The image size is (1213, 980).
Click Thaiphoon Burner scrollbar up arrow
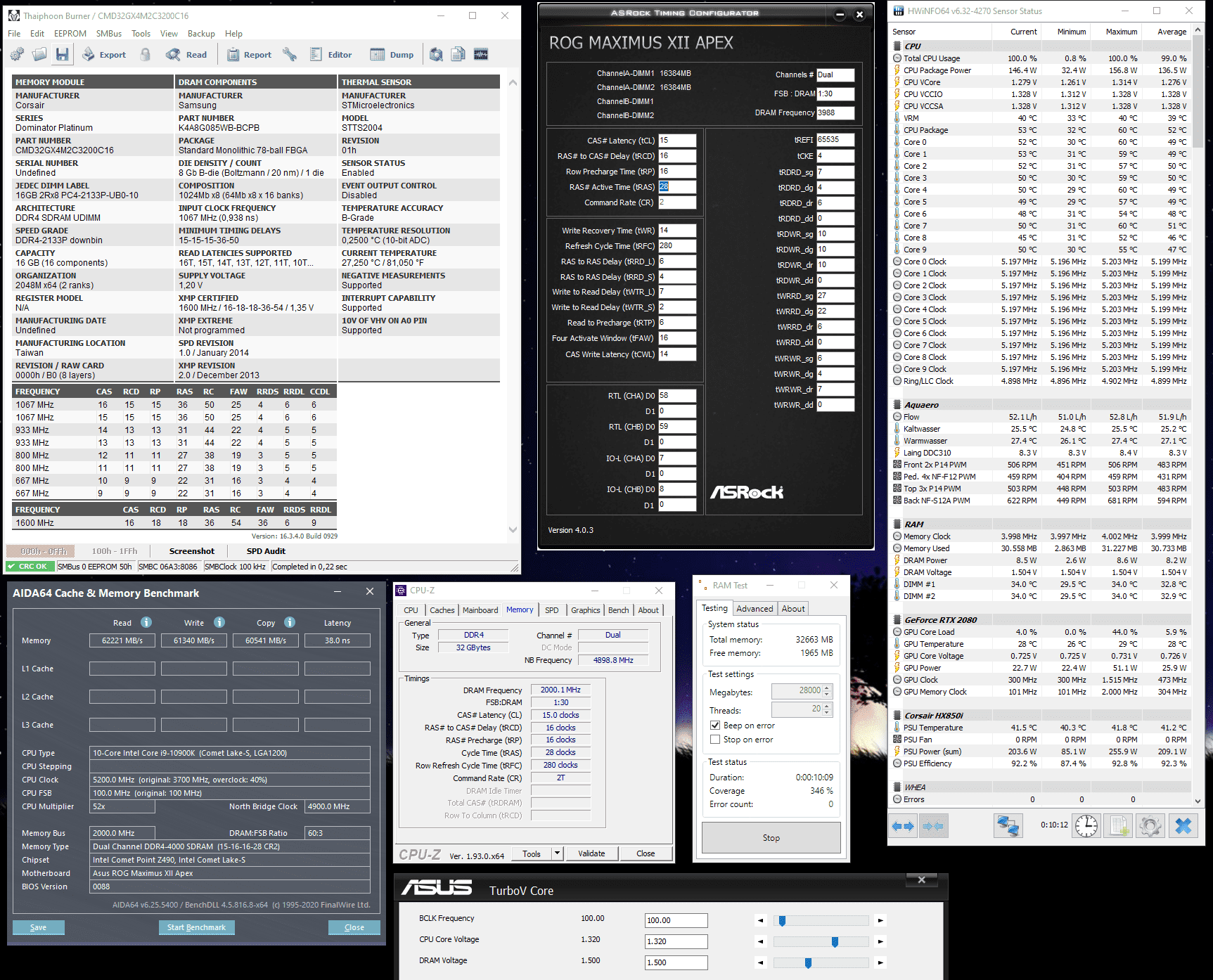tap(513, 83)
